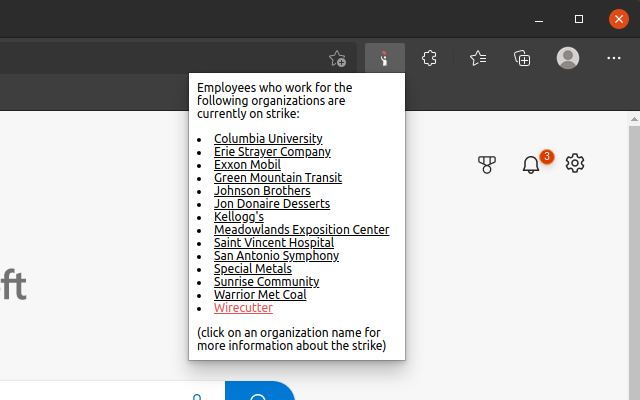The width and height of the screenshot is (640, 400).
Task: Open page settings gear icon
Action: (575, 163)
